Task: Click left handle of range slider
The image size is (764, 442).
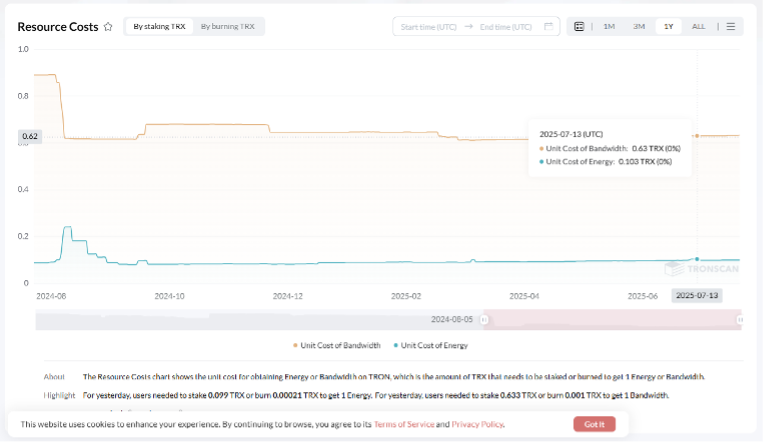Action: tap(485, 320)
